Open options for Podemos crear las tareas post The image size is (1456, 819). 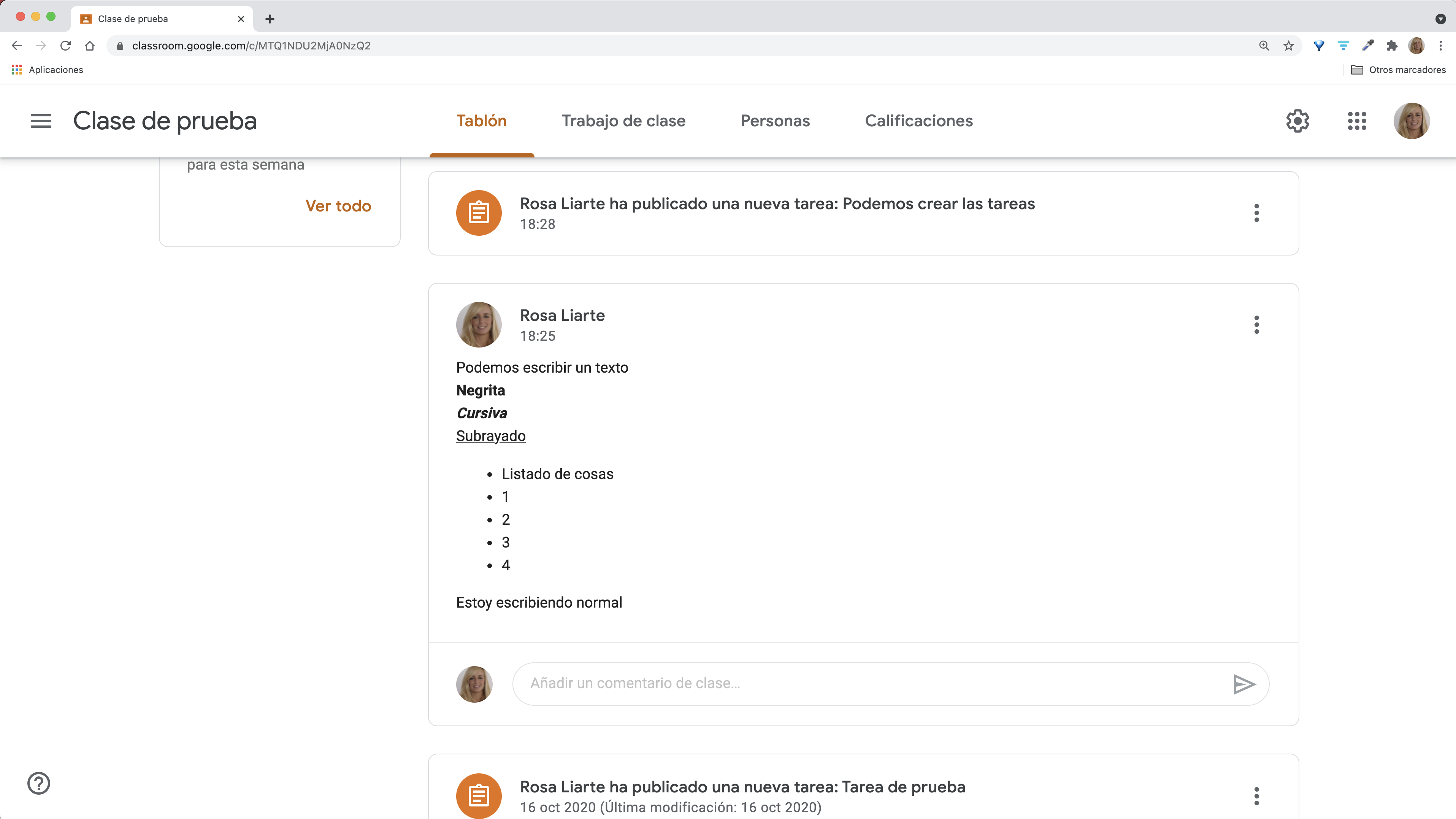(x=1256, y=213)
